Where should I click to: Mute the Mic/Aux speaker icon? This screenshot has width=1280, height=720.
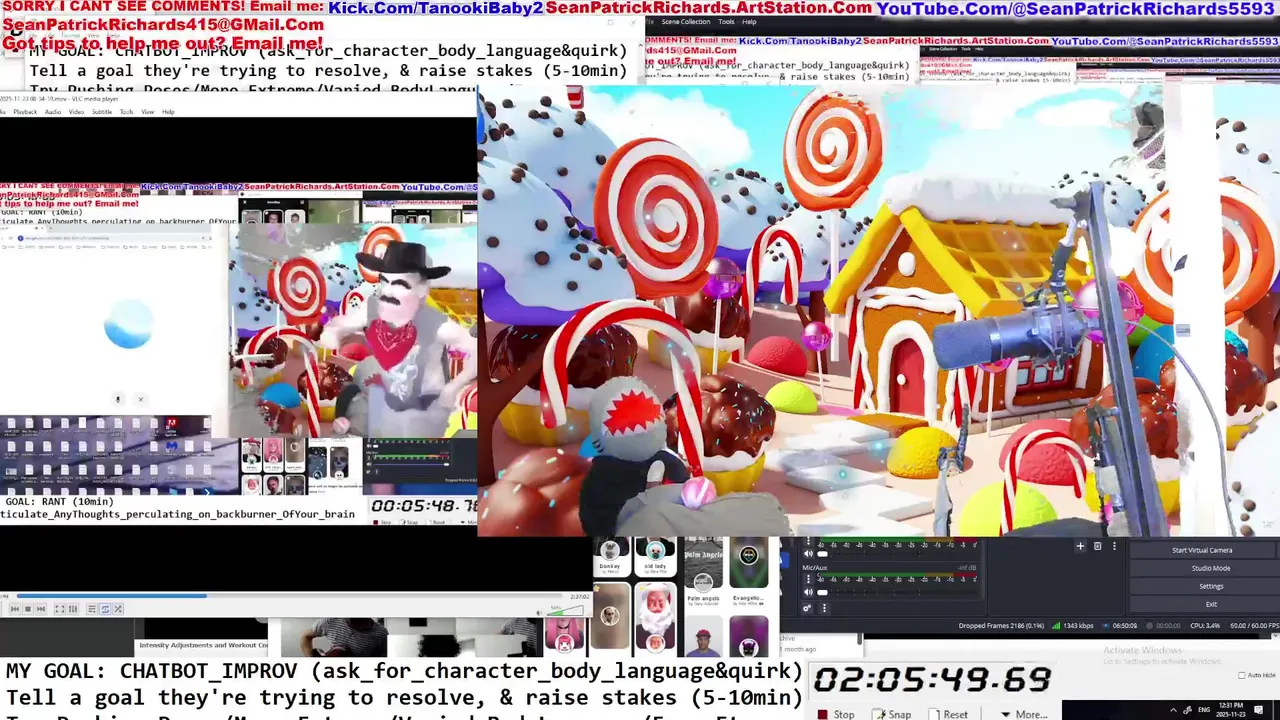[809, 592]
